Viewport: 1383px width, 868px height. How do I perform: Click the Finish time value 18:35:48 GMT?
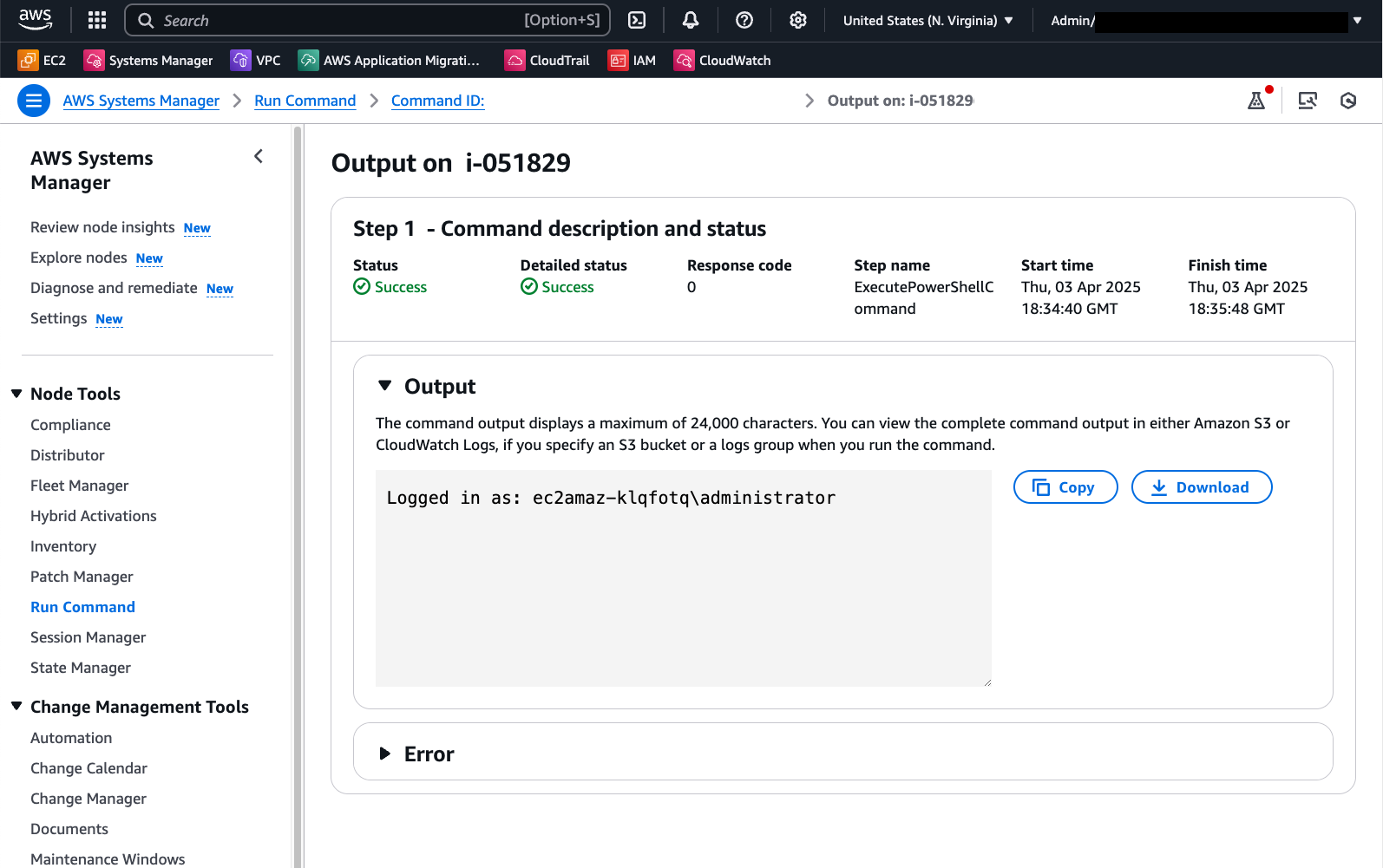(1236, 309)
